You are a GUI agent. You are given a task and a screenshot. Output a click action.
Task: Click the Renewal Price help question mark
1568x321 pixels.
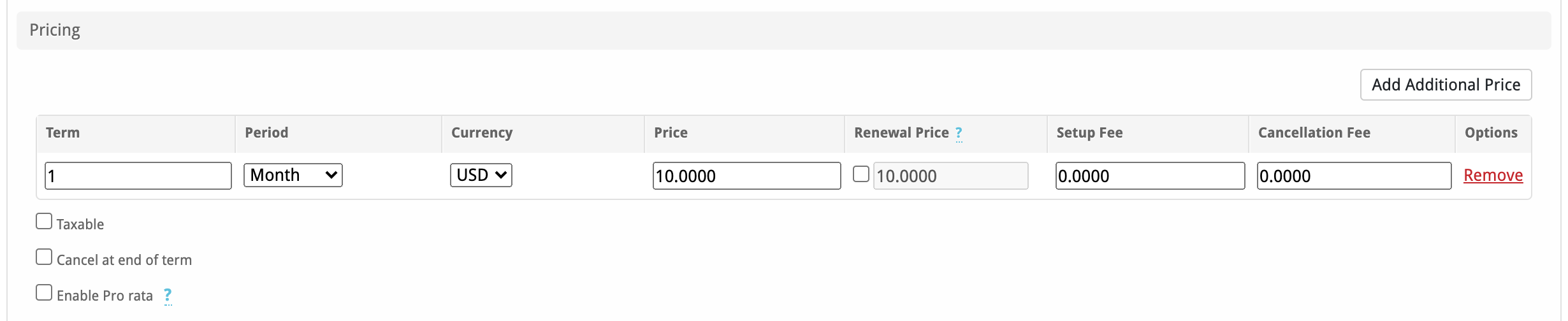(959, 133)
